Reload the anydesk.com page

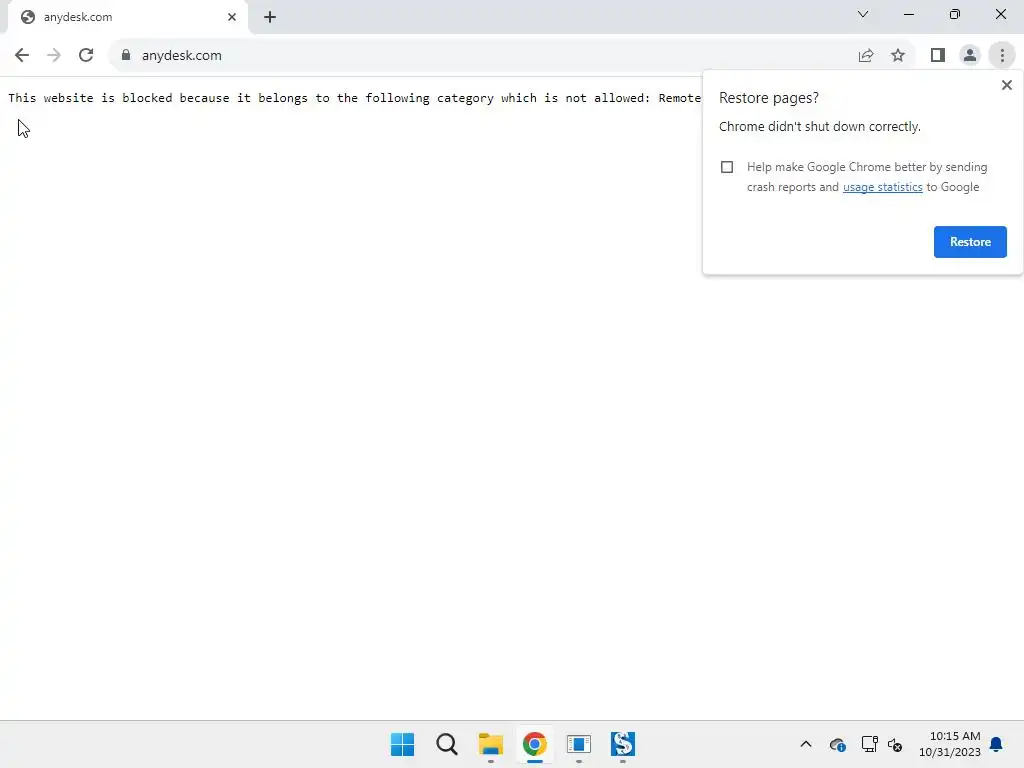(x=86, y=56)
